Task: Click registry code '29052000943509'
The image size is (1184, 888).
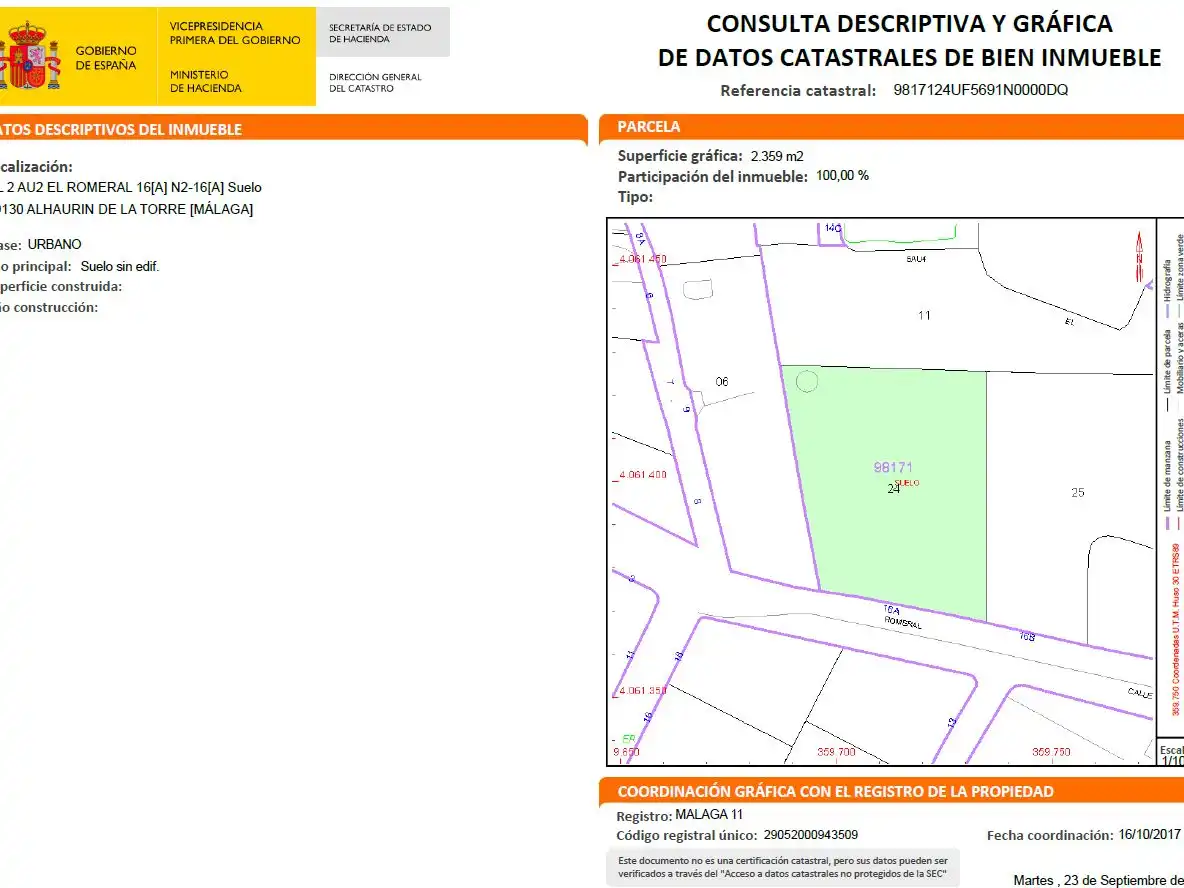Action: pos(810,835)
